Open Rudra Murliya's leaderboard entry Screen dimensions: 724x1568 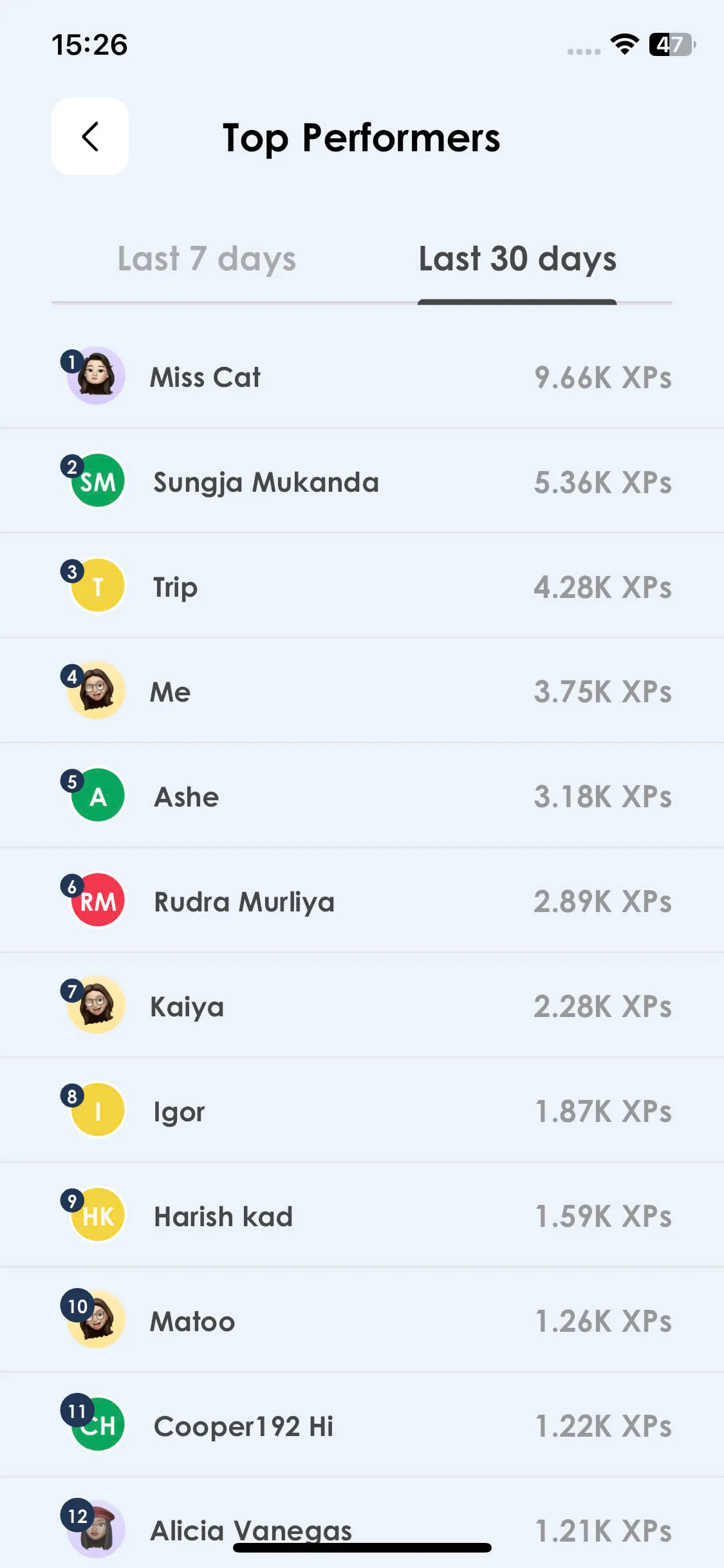(362, 901)
